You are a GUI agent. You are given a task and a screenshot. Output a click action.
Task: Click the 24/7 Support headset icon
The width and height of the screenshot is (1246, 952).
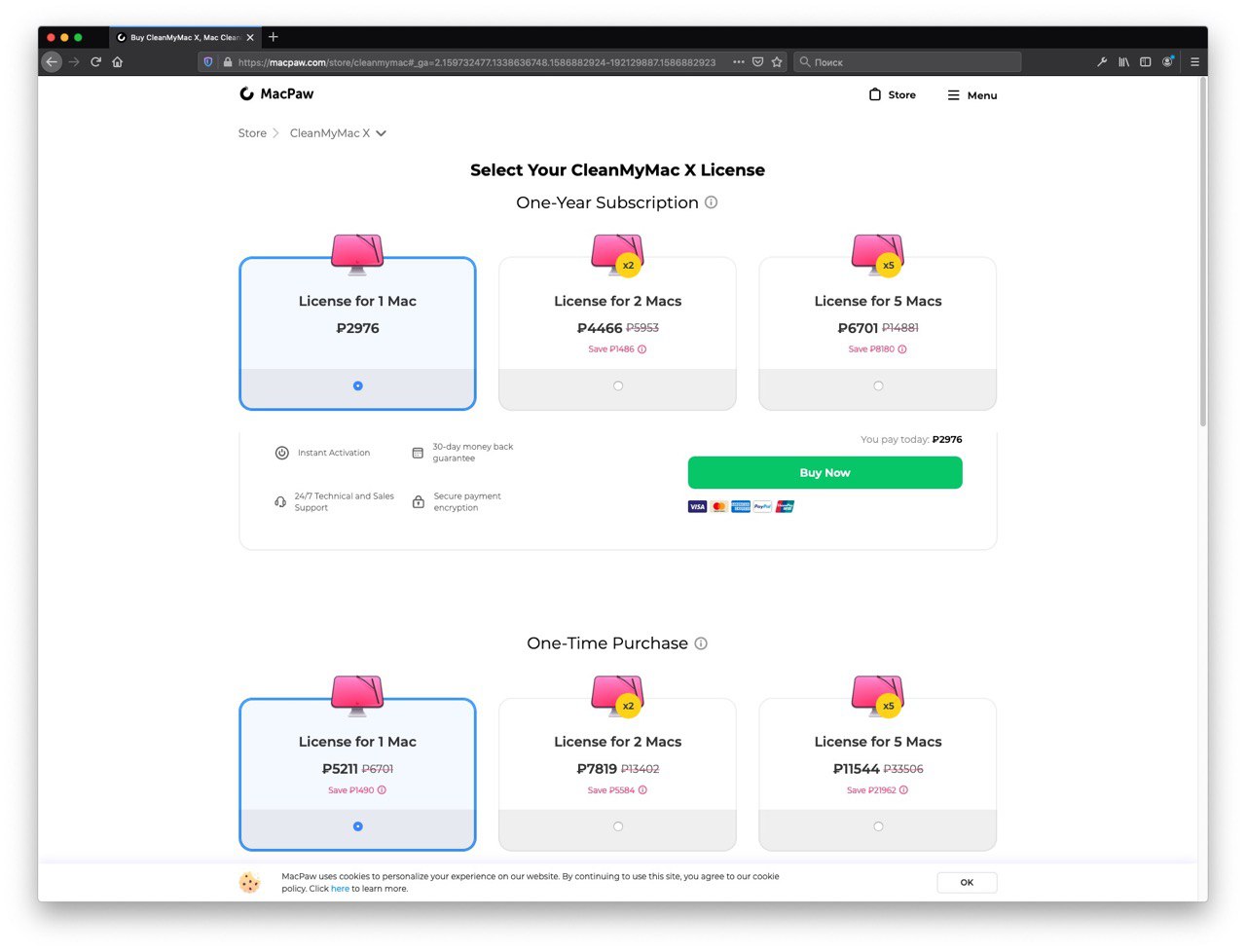coord(280,502)
